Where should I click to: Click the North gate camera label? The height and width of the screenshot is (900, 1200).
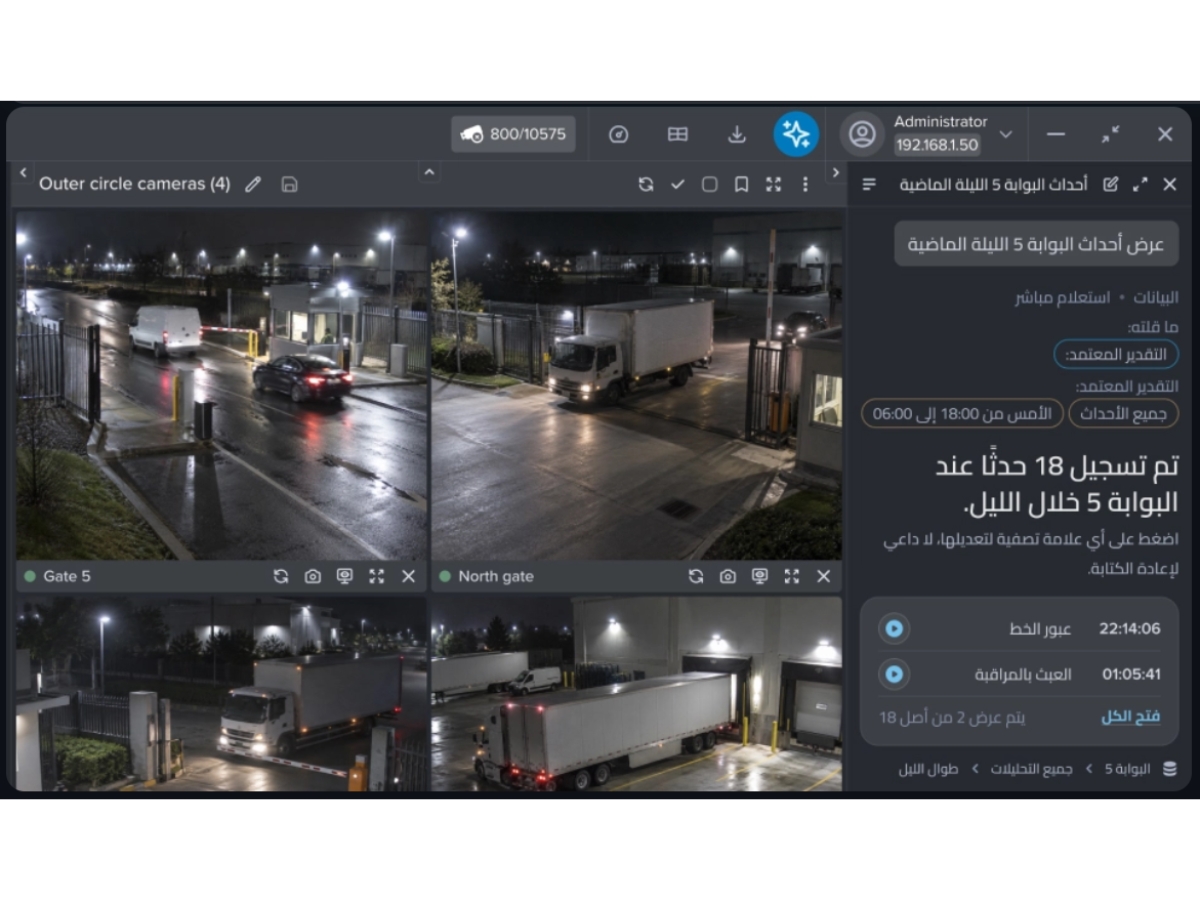coord(496,576)
